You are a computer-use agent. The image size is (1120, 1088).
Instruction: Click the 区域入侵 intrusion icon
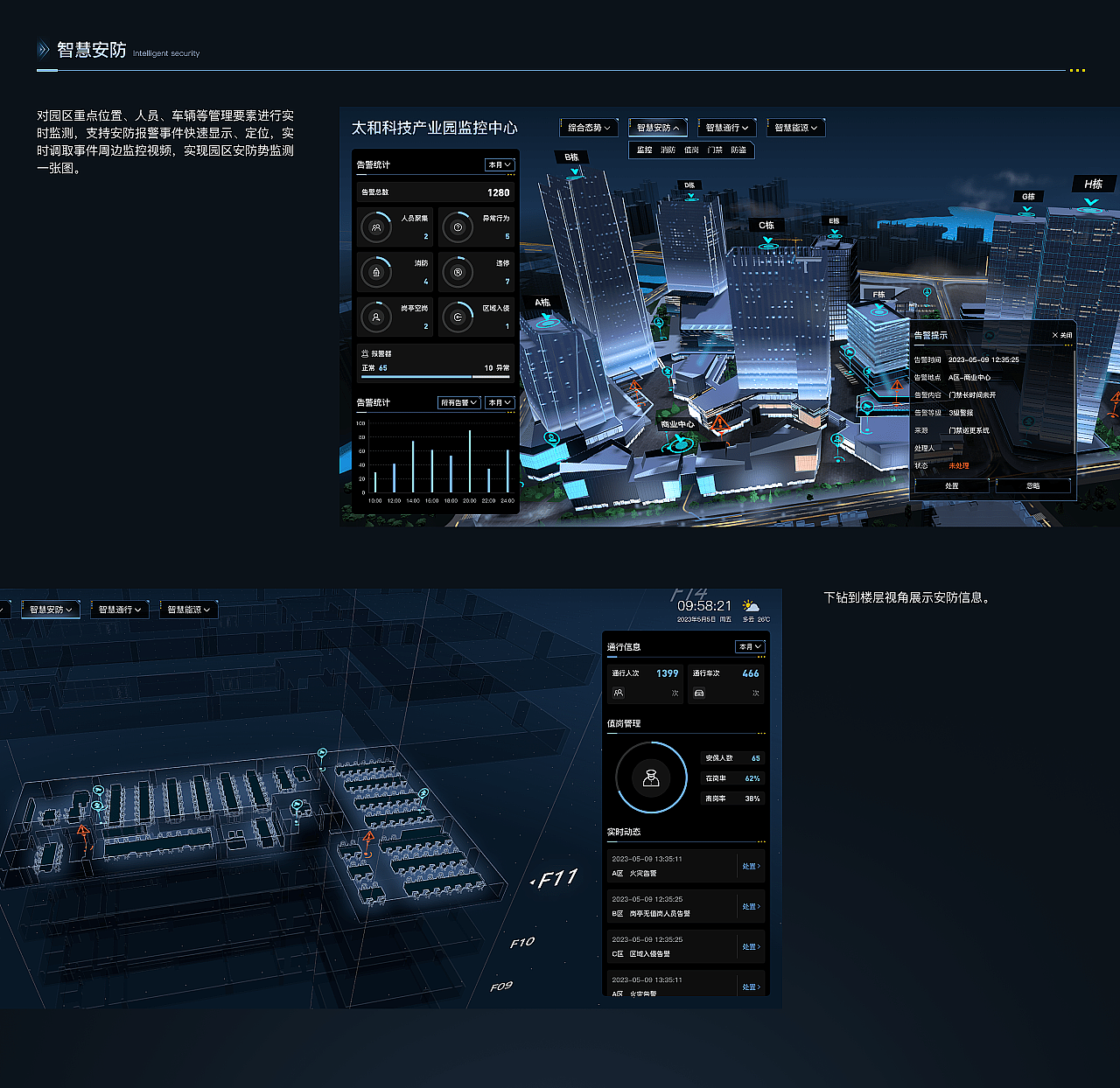point(458,317)
